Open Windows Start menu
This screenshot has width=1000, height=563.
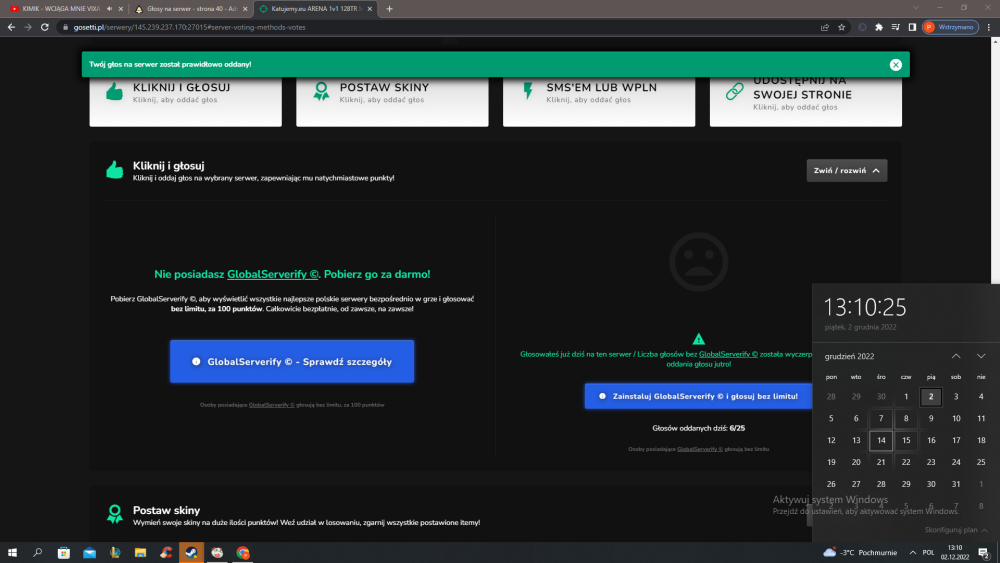tap(12, 553)
